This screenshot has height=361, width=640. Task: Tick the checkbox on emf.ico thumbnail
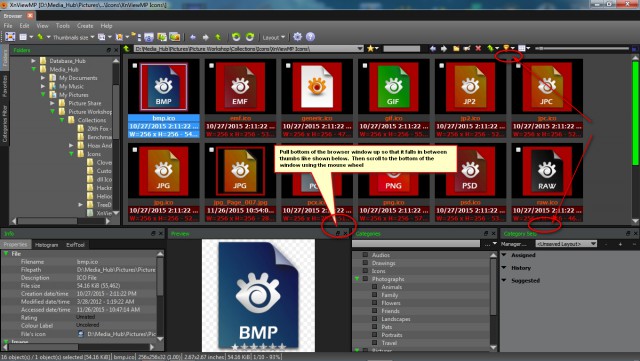[x=211, y=65]
